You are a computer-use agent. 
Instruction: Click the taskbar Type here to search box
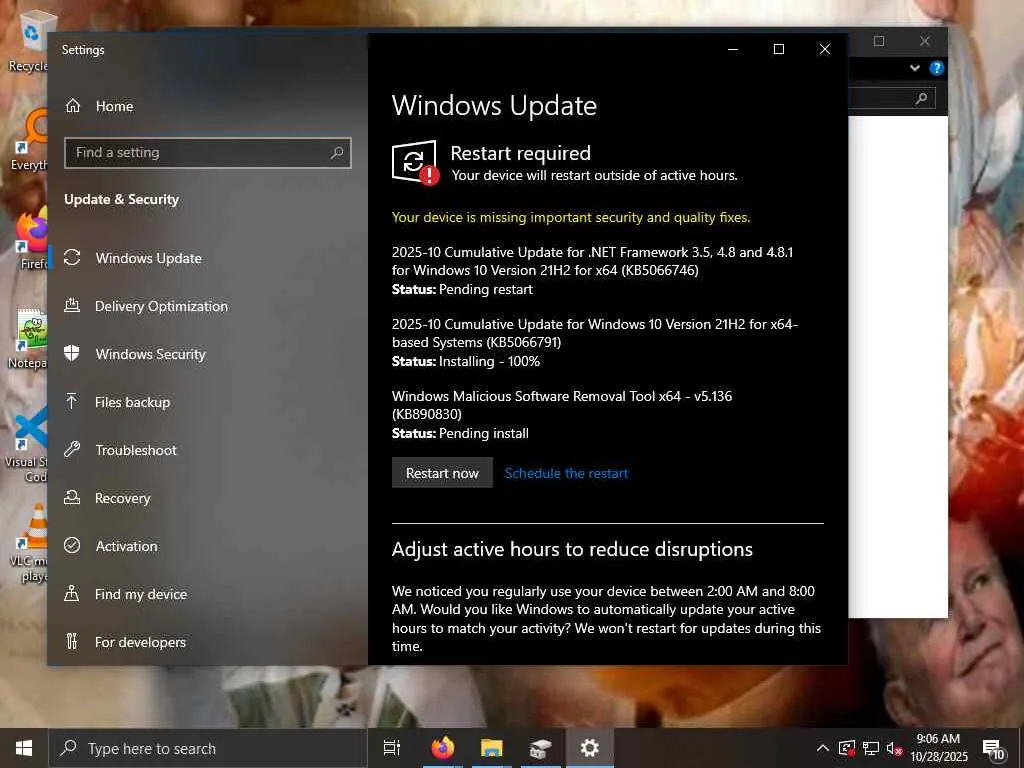tap(208, 748)
